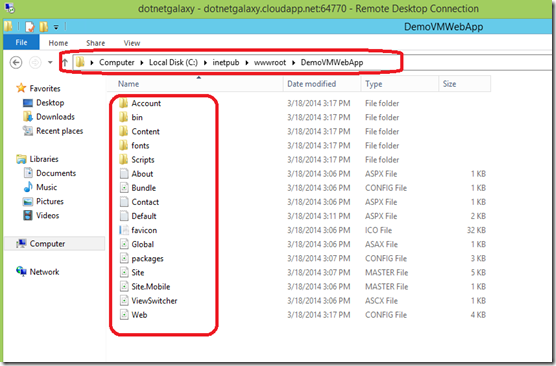Viewport: 556px width, 366px height.
Task: Select the Contact ASPX file icon
Action: click(124, 202)
